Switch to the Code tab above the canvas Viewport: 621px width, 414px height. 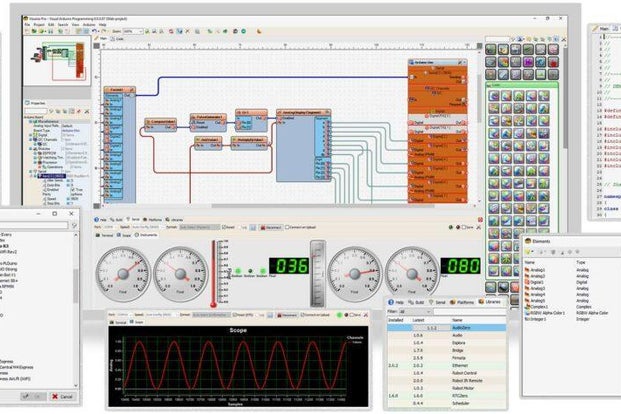pyautogui.click(x=117, y=39)
